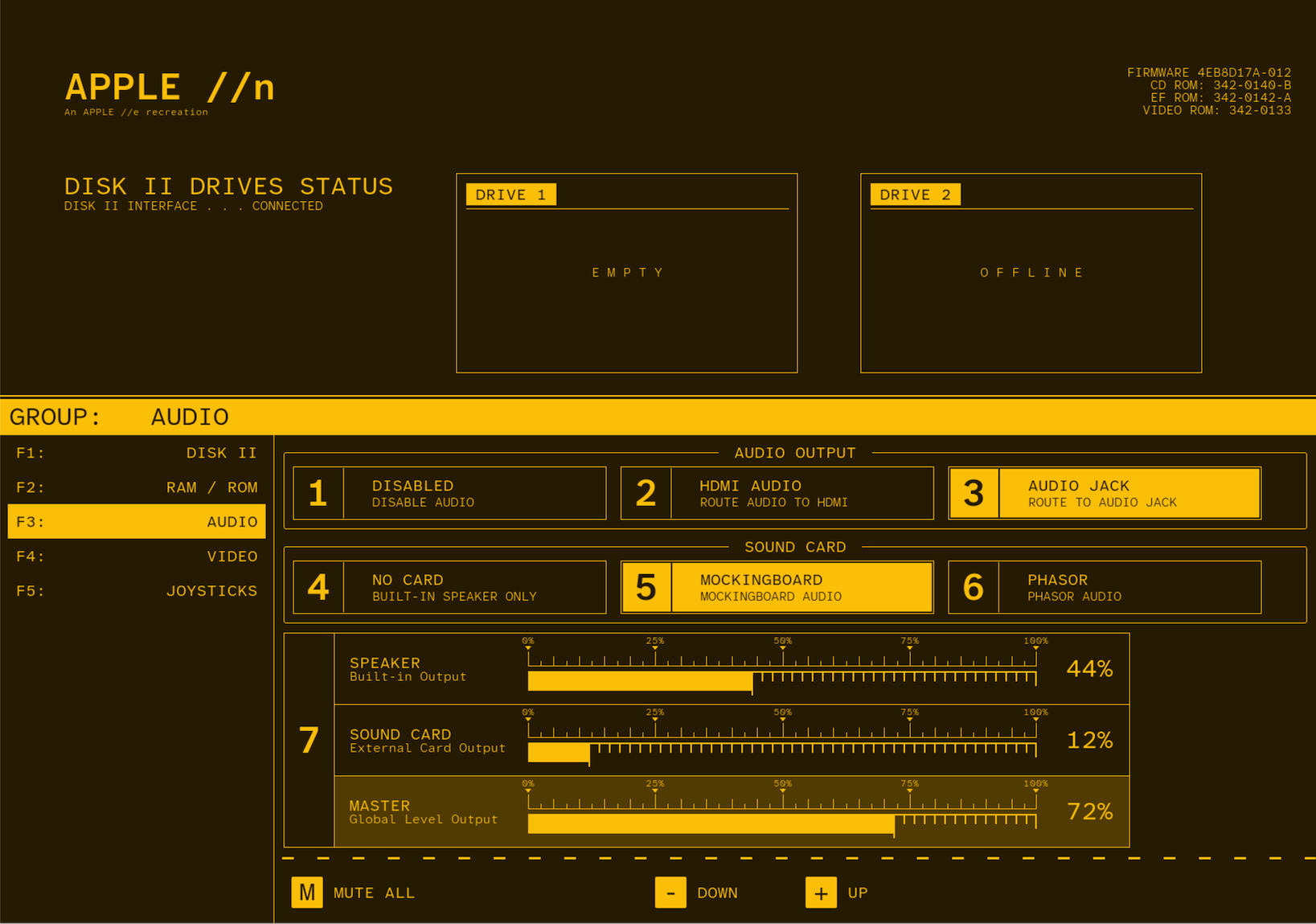This screenshot has height=924, width=1316.
Task: Click the EMPTY drive 1 status
Action: pyautogui.click(x=628, y=273)
